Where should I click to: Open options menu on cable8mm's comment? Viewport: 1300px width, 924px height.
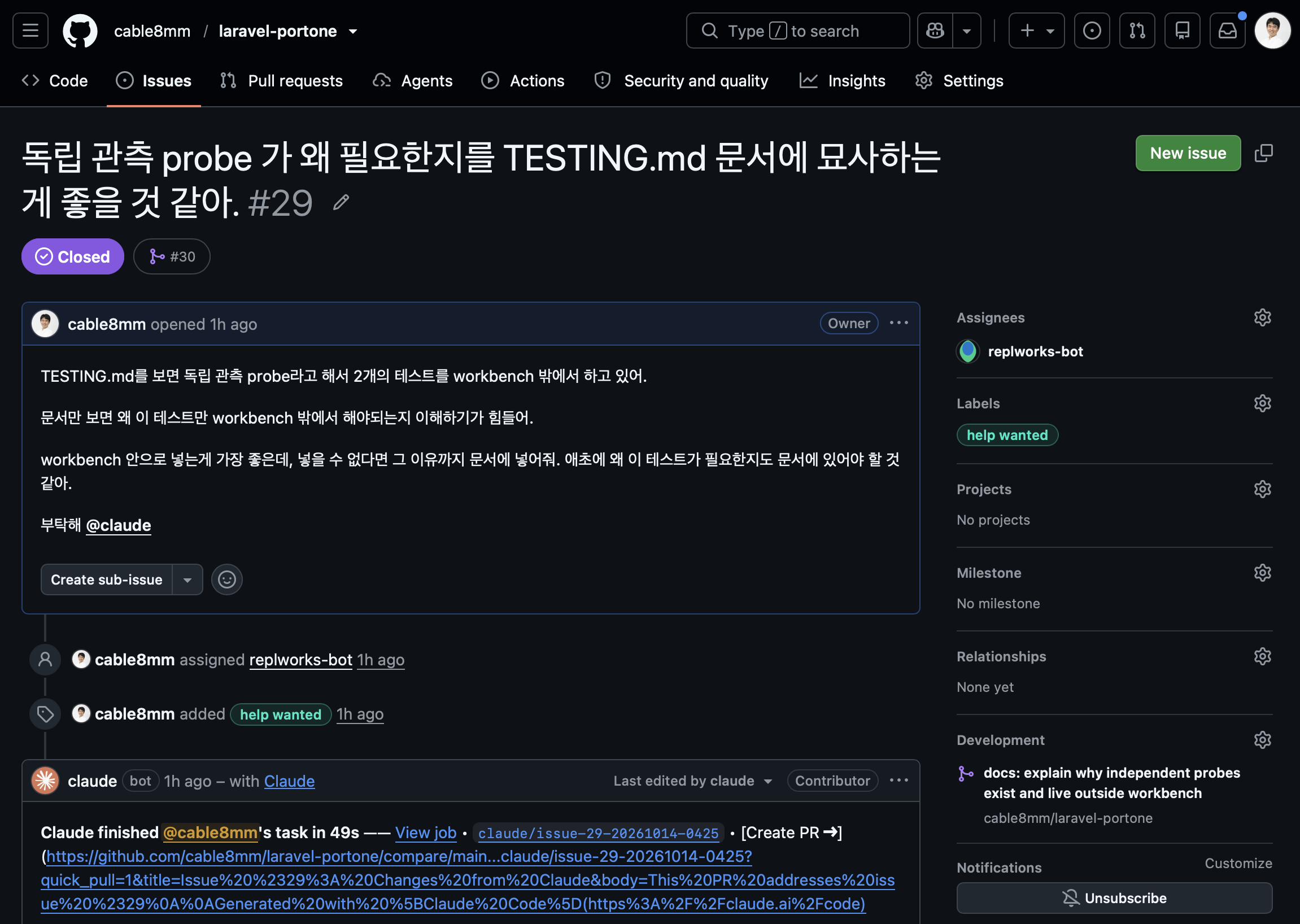(899, 323)
